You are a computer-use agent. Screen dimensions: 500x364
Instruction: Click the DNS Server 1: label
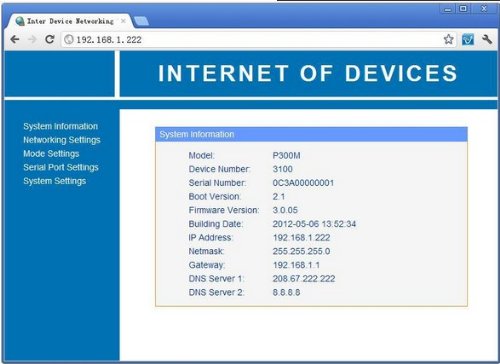coord(216,279)
